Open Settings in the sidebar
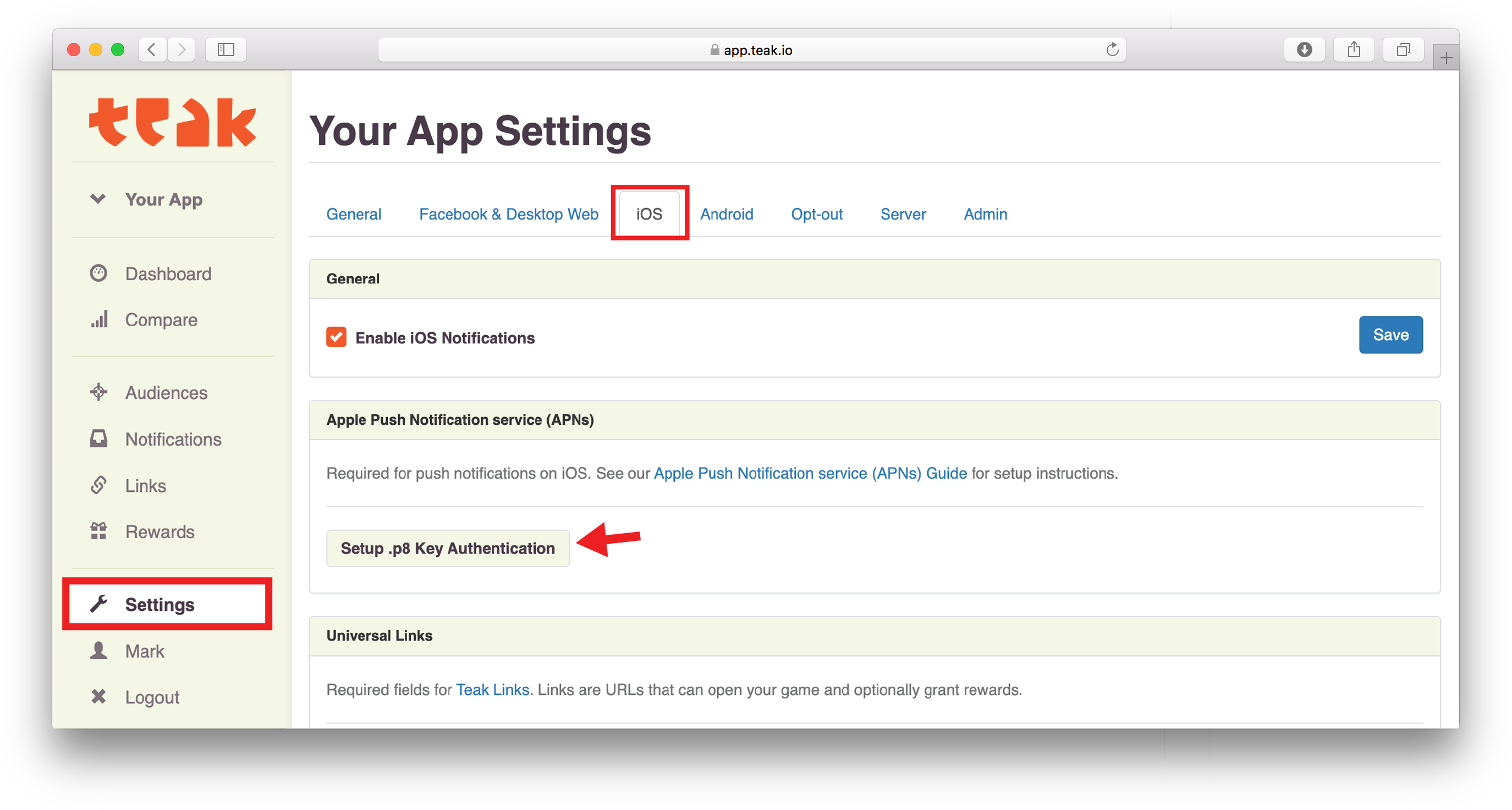 (167, 604)
